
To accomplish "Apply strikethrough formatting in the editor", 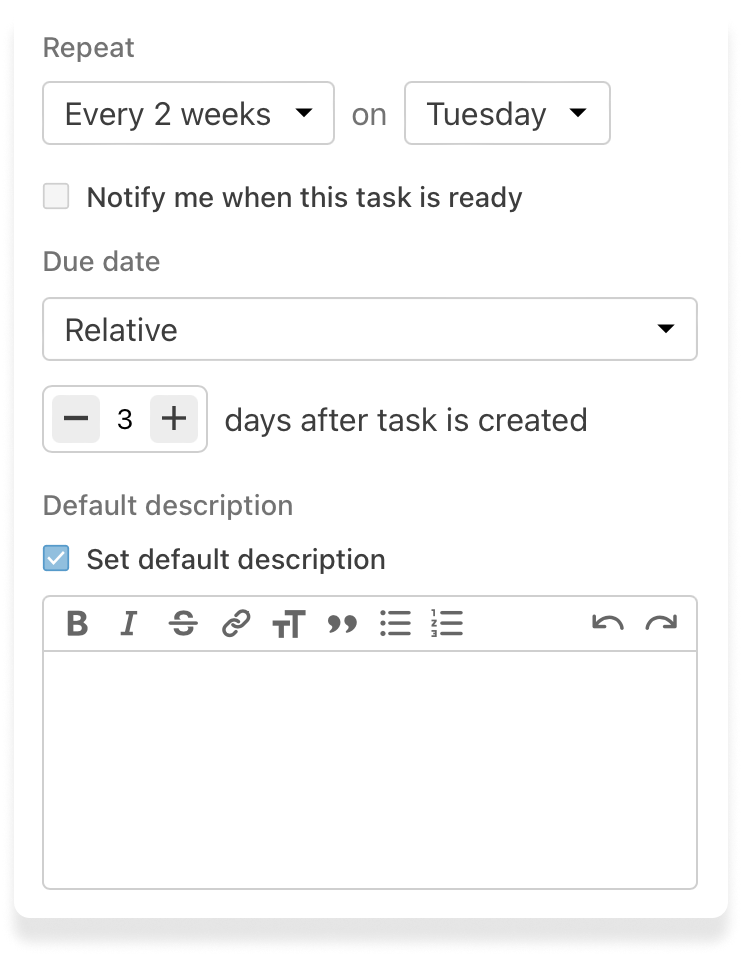I will click(183, 624).
